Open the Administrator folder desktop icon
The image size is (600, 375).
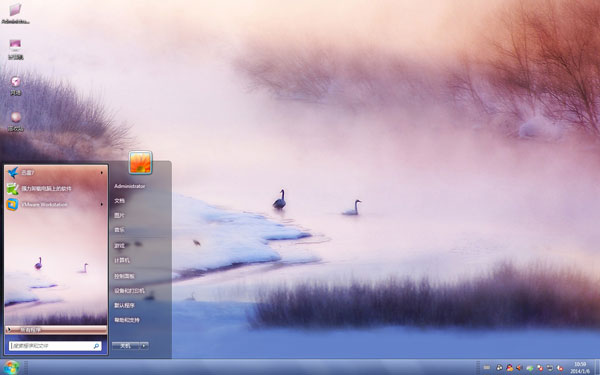pos(15,13)
